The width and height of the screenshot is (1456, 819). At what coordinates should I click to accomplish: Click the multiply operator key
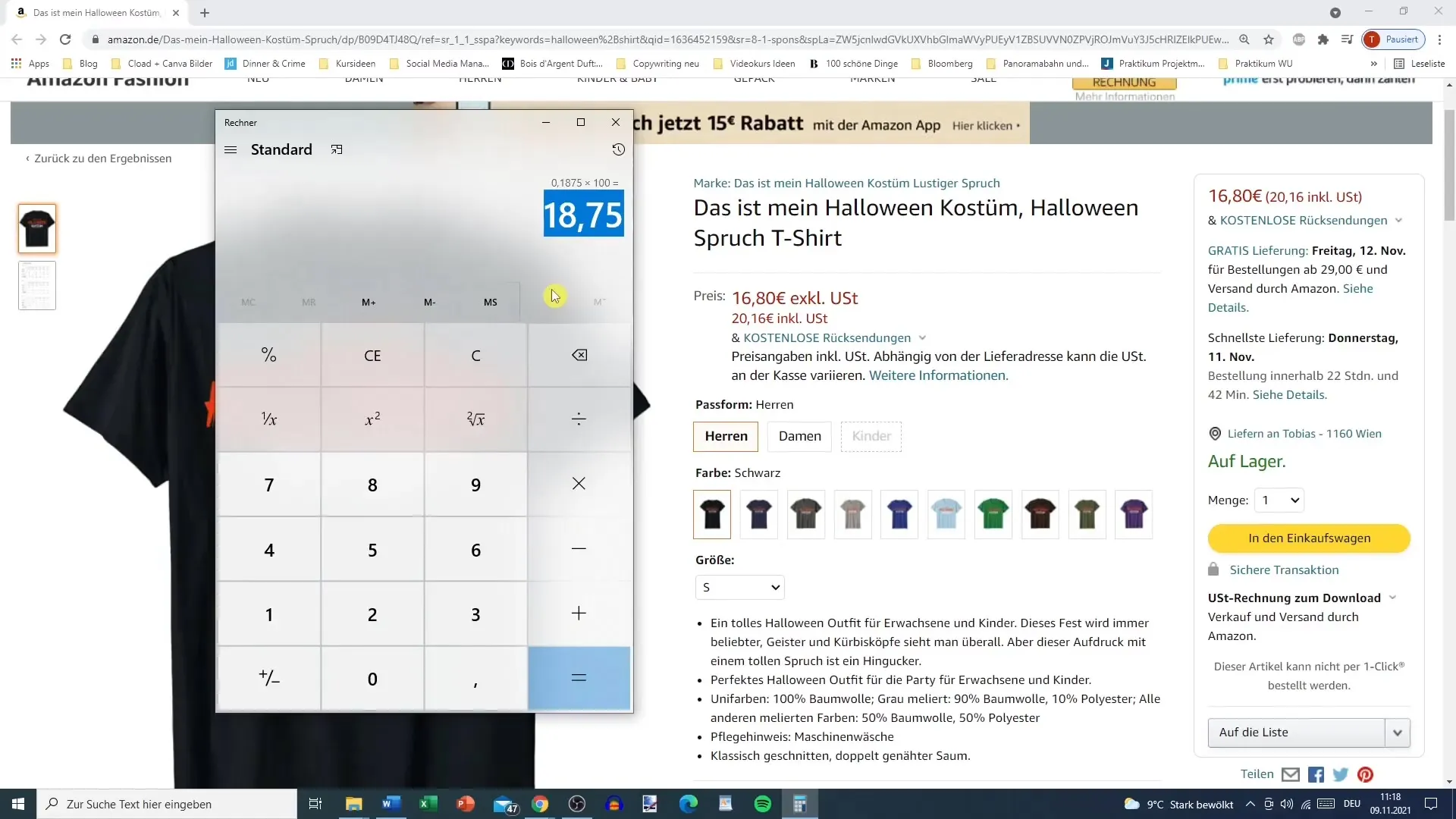coord(579,484)
